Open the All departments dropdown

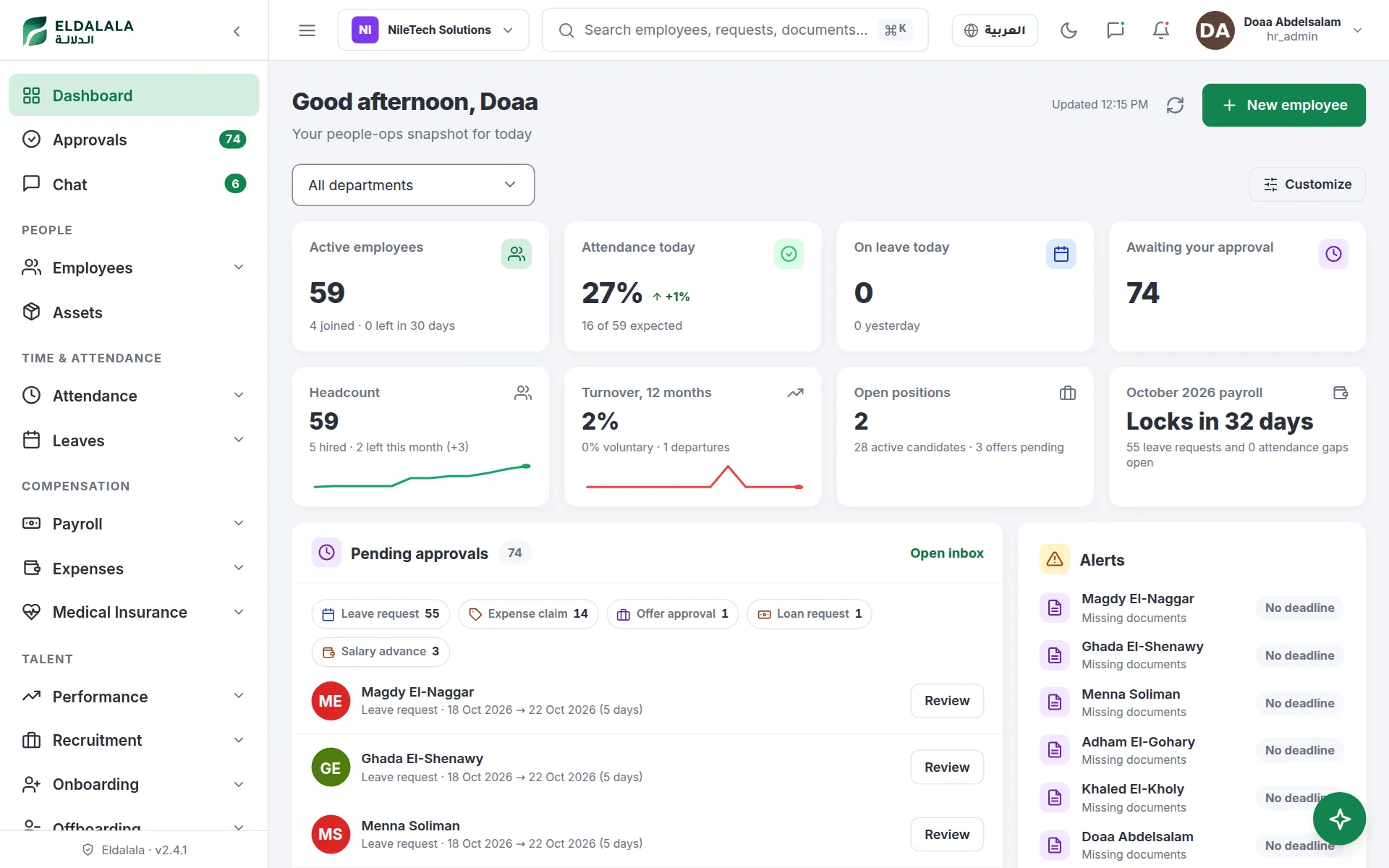click(x=413, y=185)
